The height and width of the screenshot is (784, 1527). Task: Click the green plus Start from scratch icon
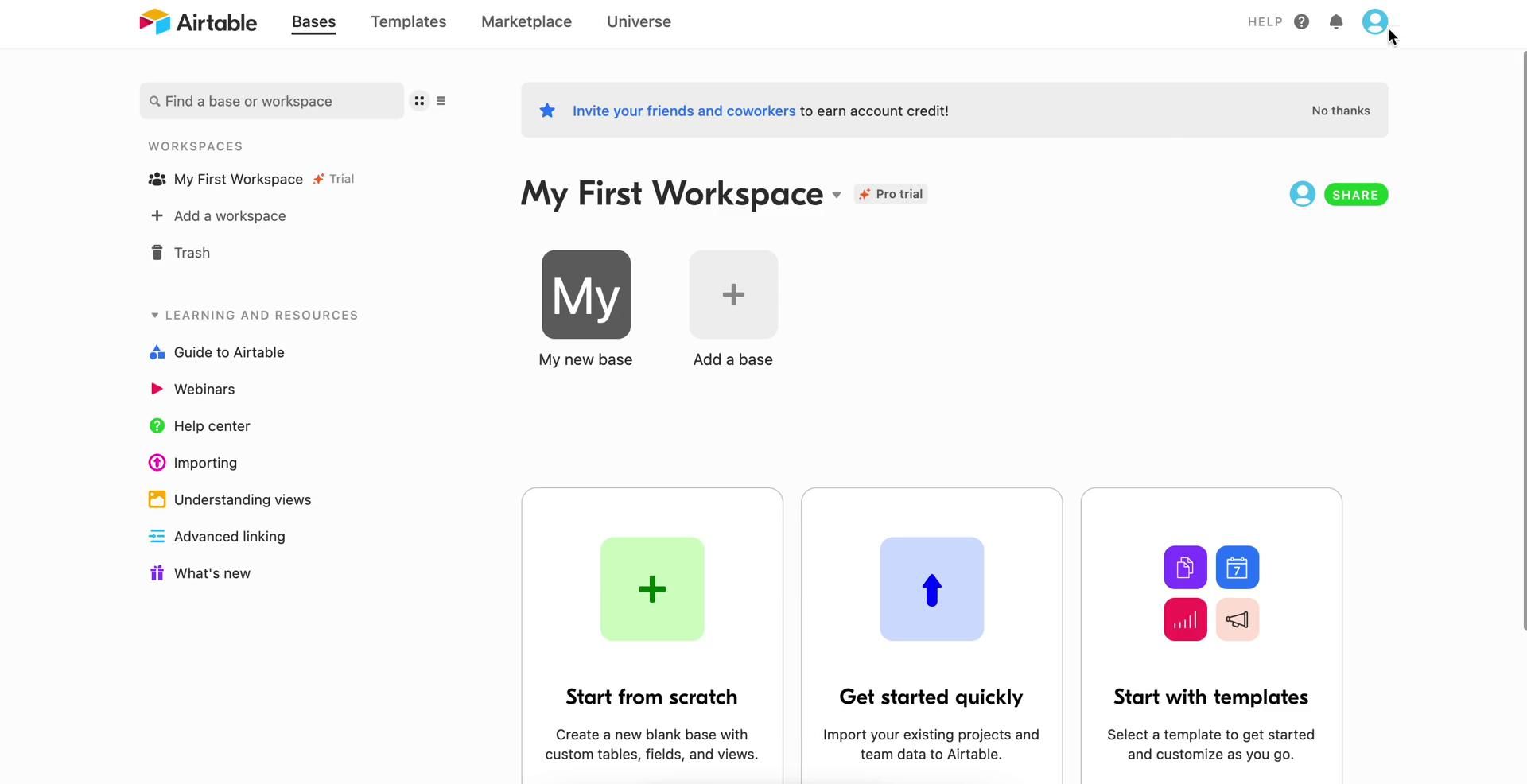652,589
